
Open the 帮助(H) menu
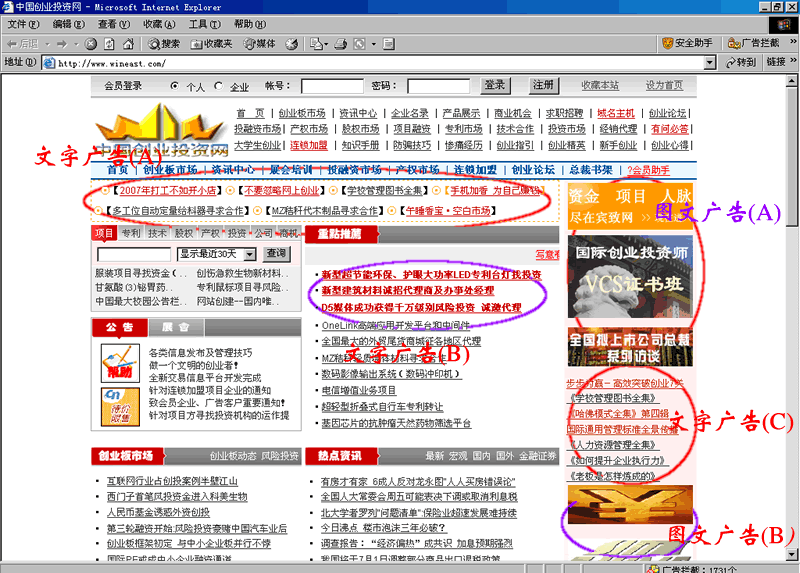pyautogui.click(x=250, y=24)
